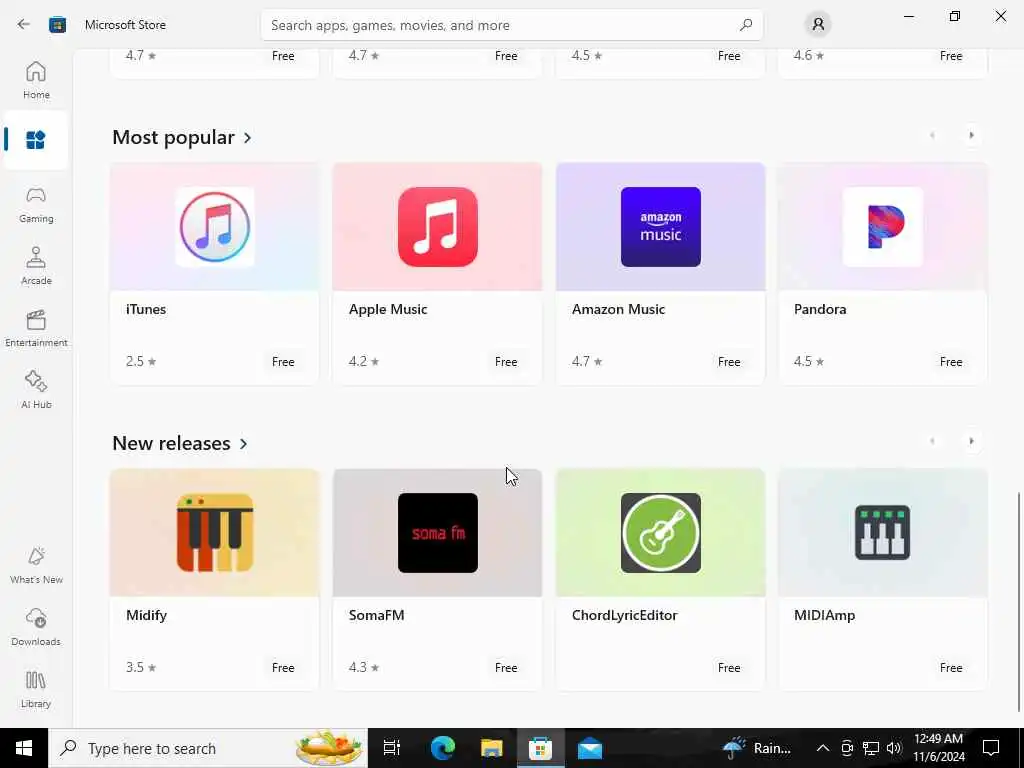The width and height of the screenshot is (1024, 768).
Task: Open the weather Rain widget
Action: [756, 748]
